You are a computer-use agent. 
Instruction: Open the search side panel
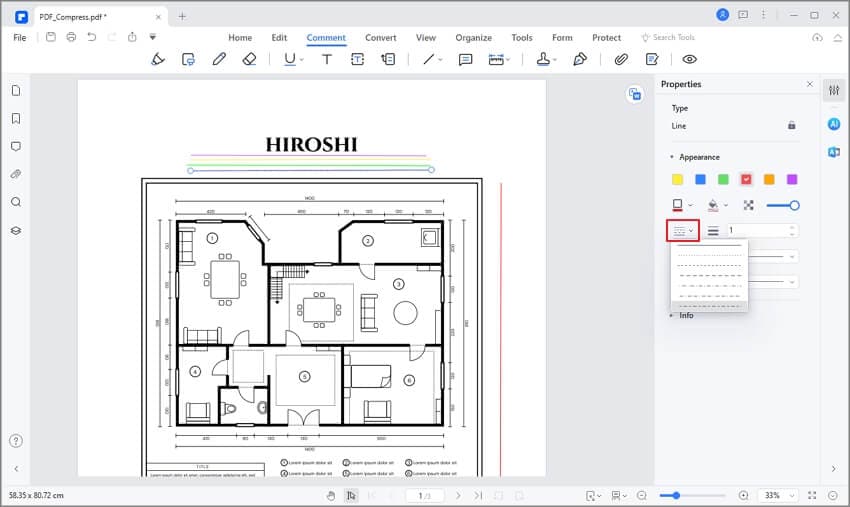point(16,202)
